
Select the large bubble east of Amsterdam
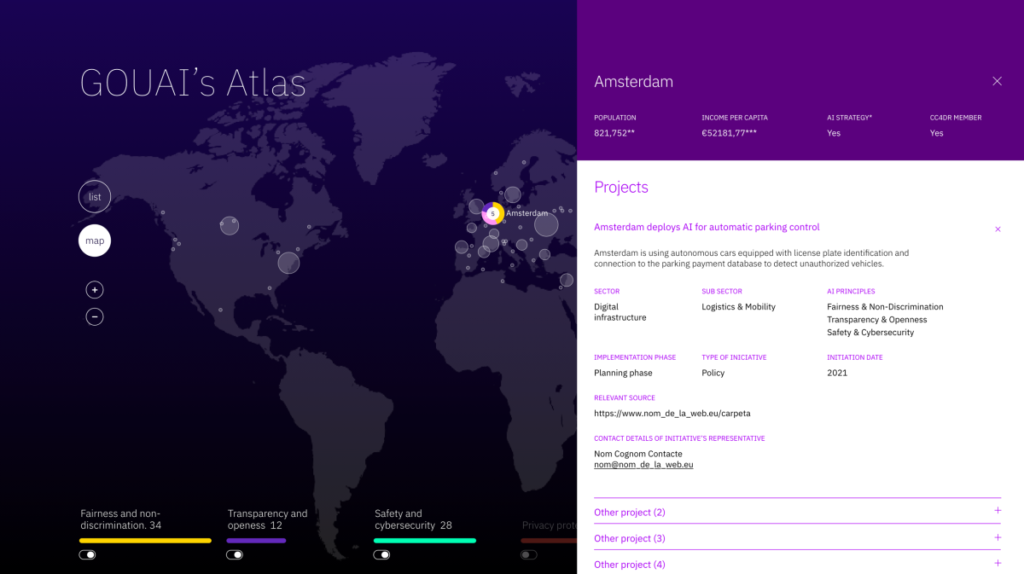point(546,225)
